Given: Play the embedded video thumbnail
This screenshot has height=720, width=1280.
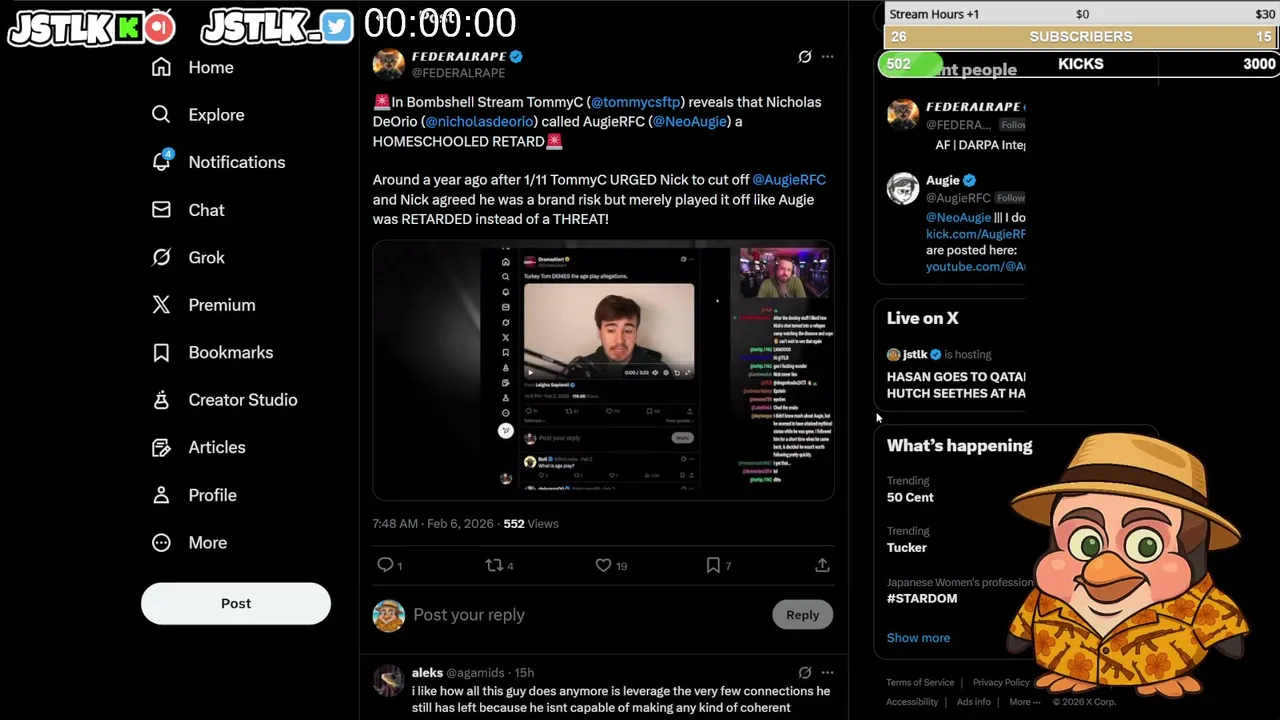Looking at the screenshot, I should pos(603,370).
